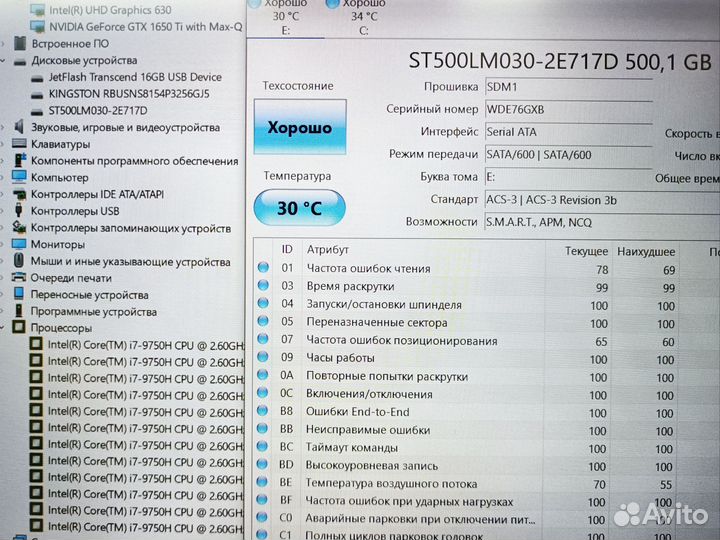Click the chip icon beside Процессоры
Screen dimensions: 720x540
point(19,327)
